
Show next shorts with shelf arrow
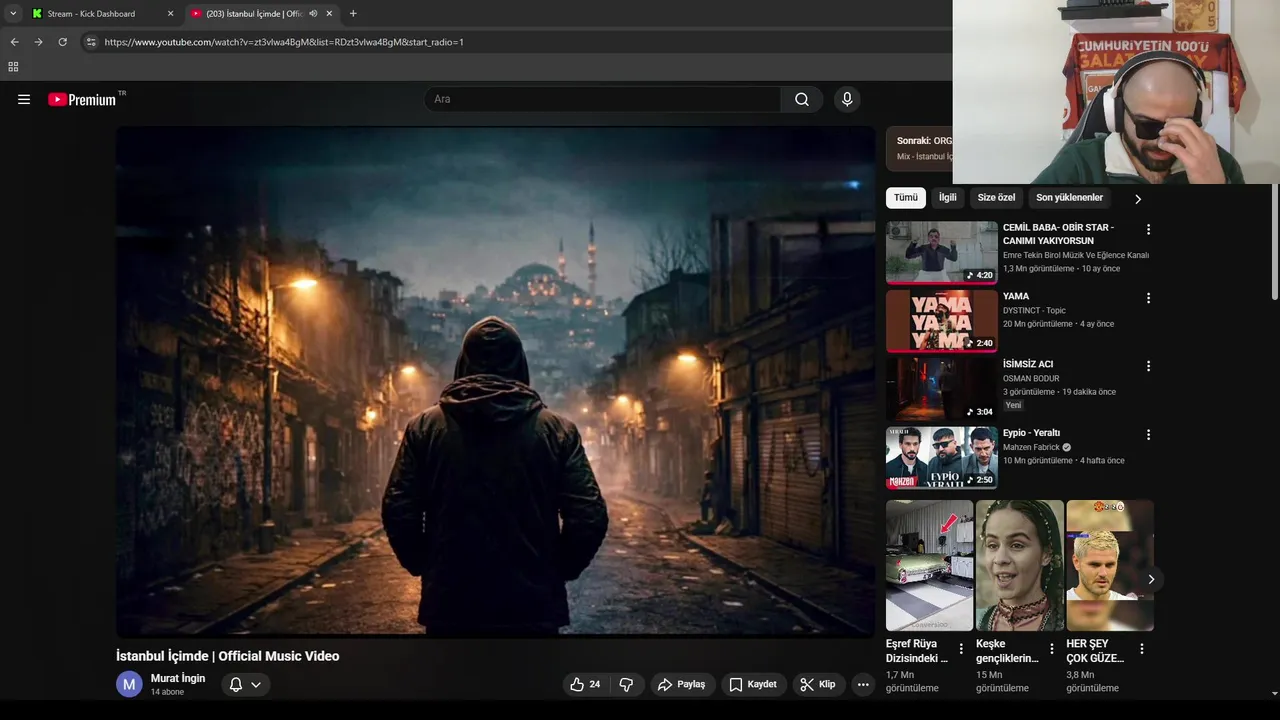[1151, 579]
